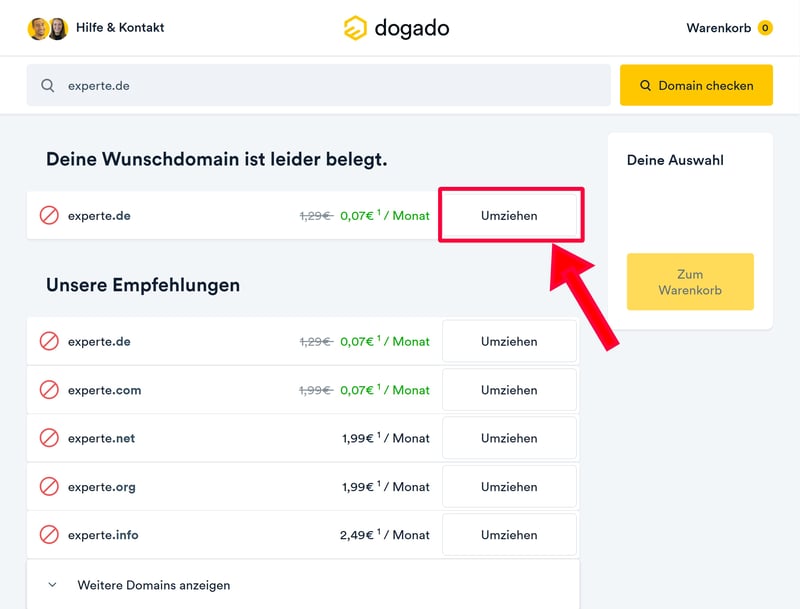The height and width of the screenshot is (609, 800).
Task: Open the Warenkorb link
Action: point(718,28)
